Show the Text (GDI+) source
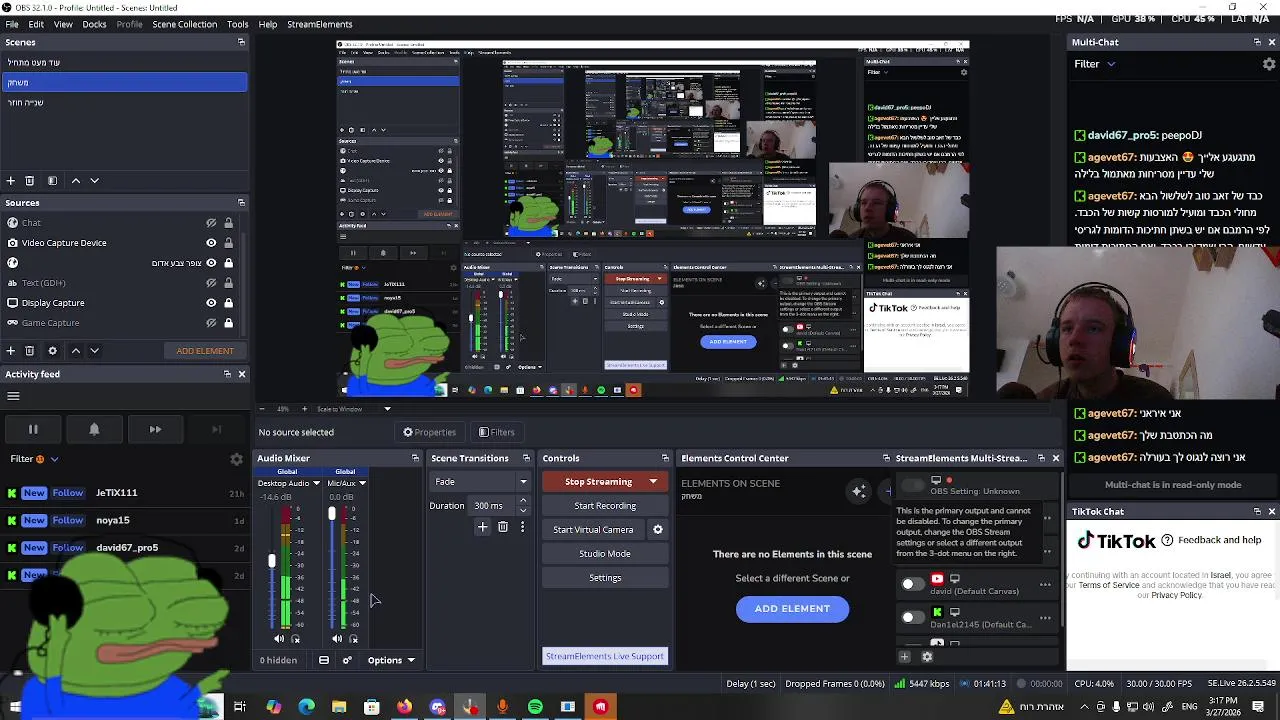 [211, 283]
